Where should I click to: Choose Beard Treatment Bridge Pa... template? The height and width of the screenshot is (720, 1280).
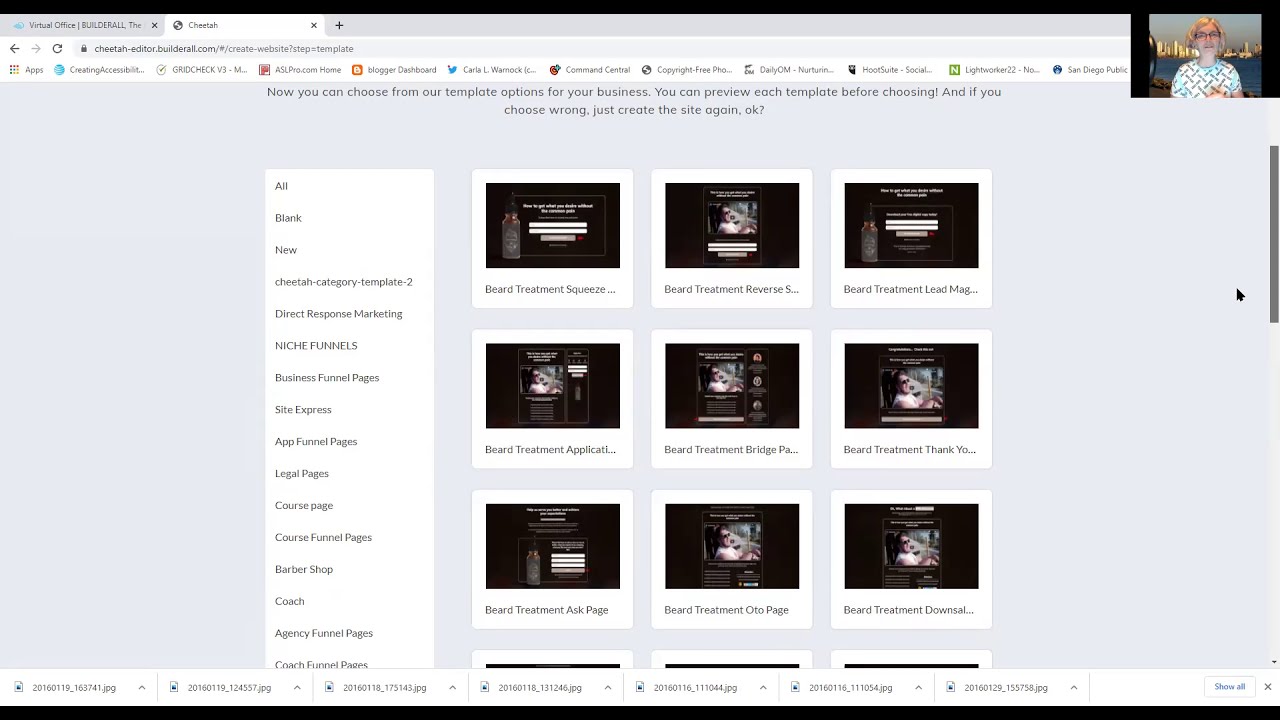732,399
